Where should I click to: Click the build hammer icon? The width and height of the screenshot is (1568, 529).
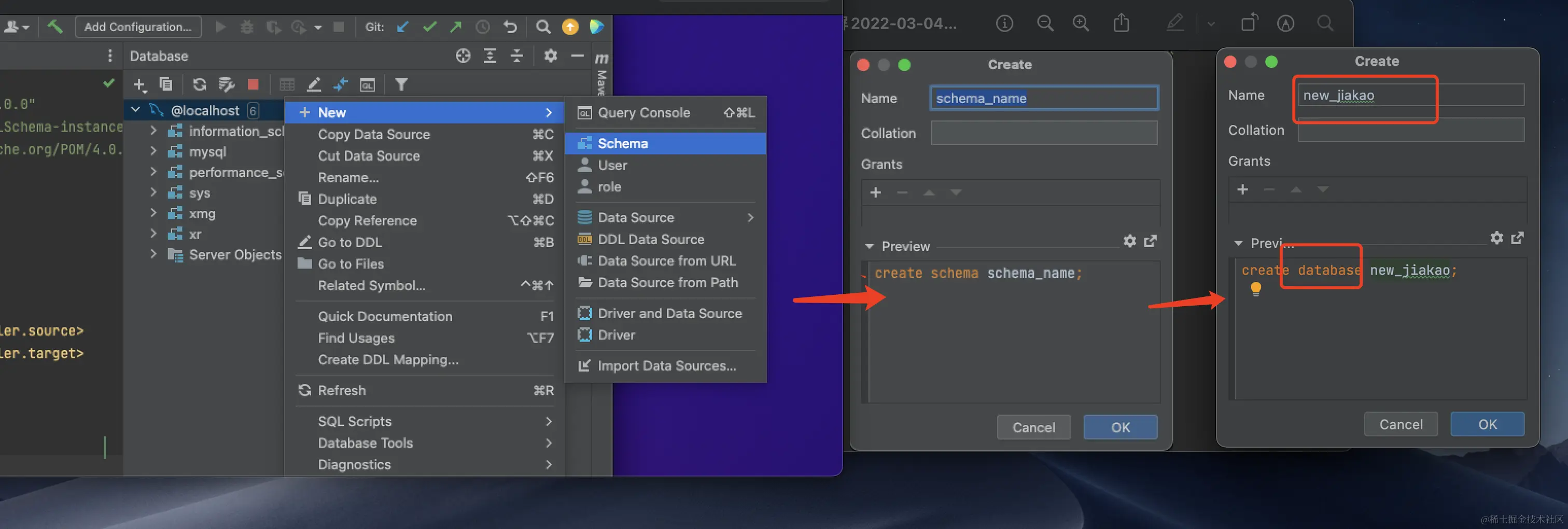pos(55,26)
